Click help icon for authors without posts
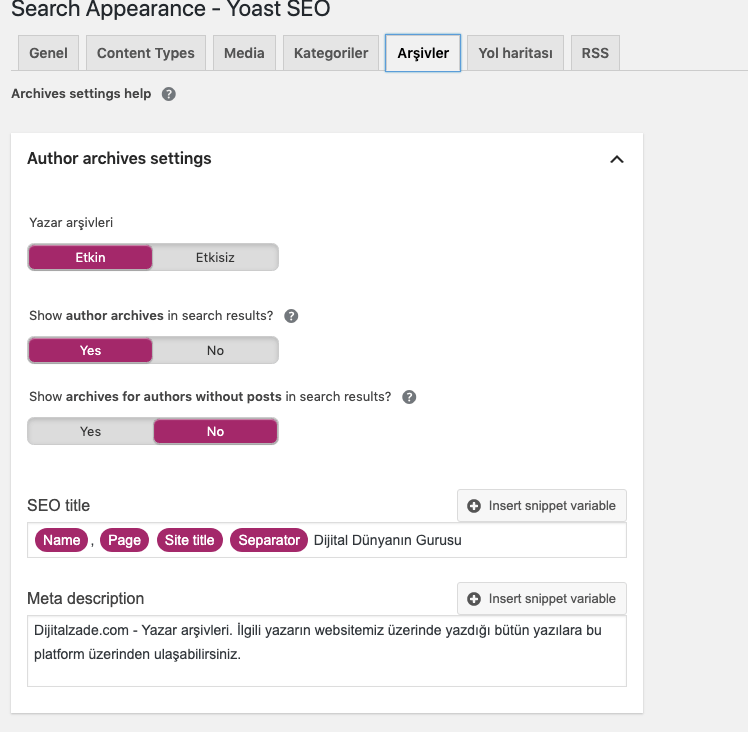Screen dimensions: 748x732 click(x=409, y=397)
